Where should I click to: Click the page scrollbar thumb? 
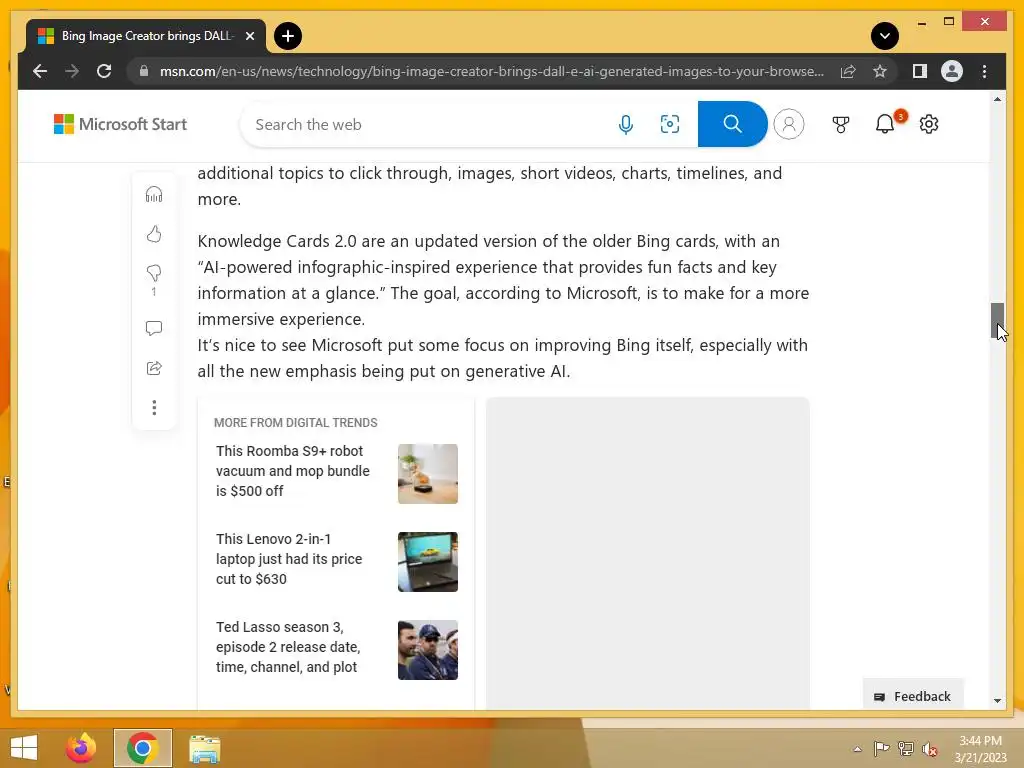click(x=997, y=321)
